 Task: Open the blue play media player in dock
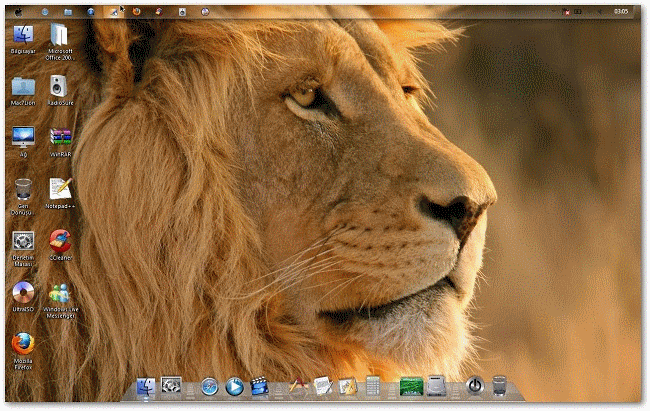tap(235, 386)
